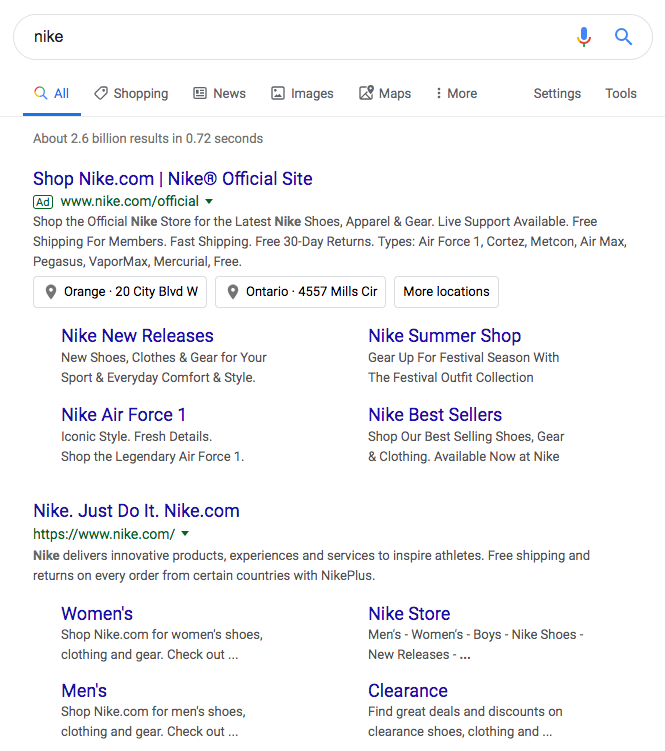This screenshot has height=751, width=665.
Task: Switch to the News tab
Action: 219,93
